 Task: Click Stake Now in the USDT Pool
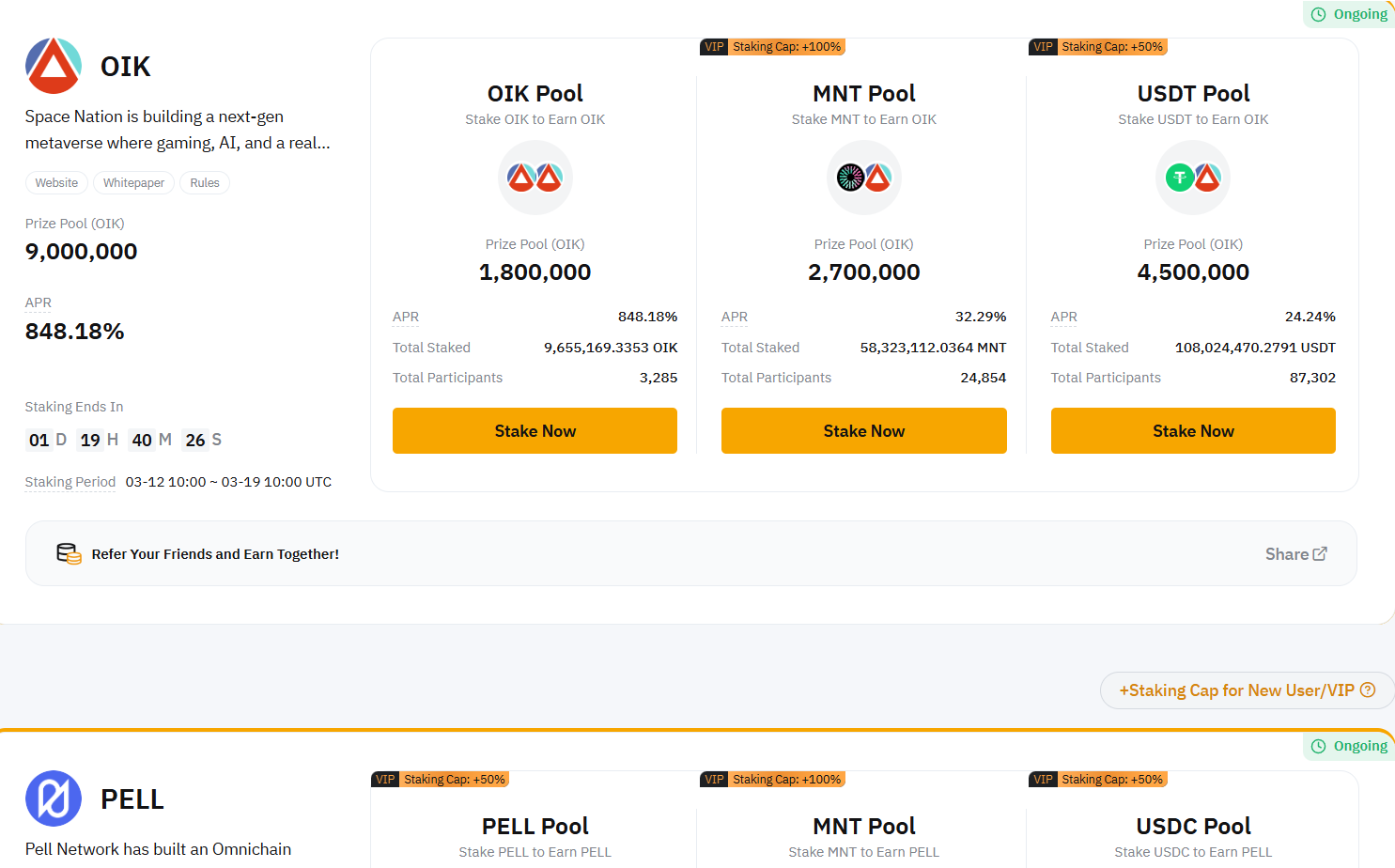click(x=1193, y=431)
